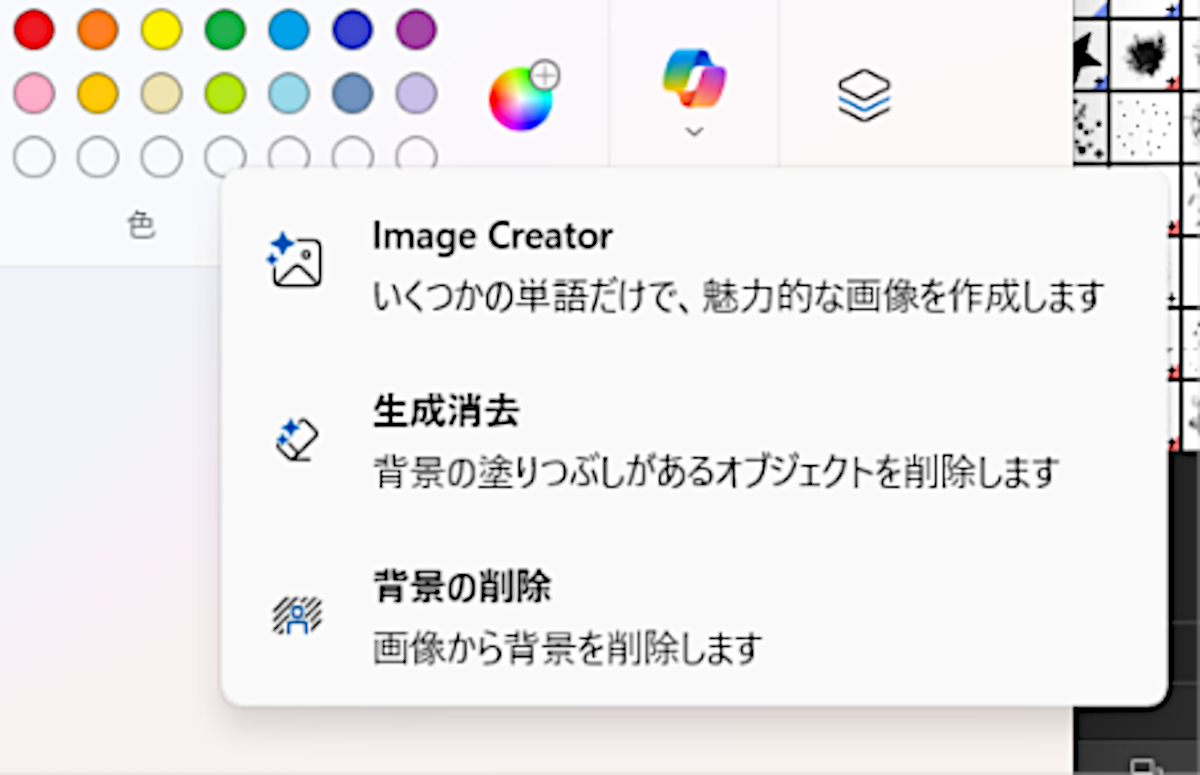
Task: Open the Edit Colors color wheel
Action: (x=522, y=96)
